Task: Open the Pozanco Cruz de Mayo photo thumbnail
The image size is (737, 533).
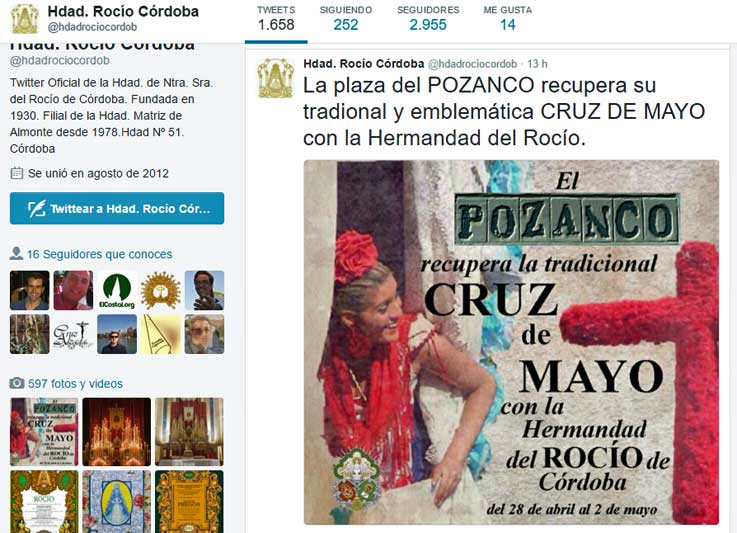Action: 44,432
